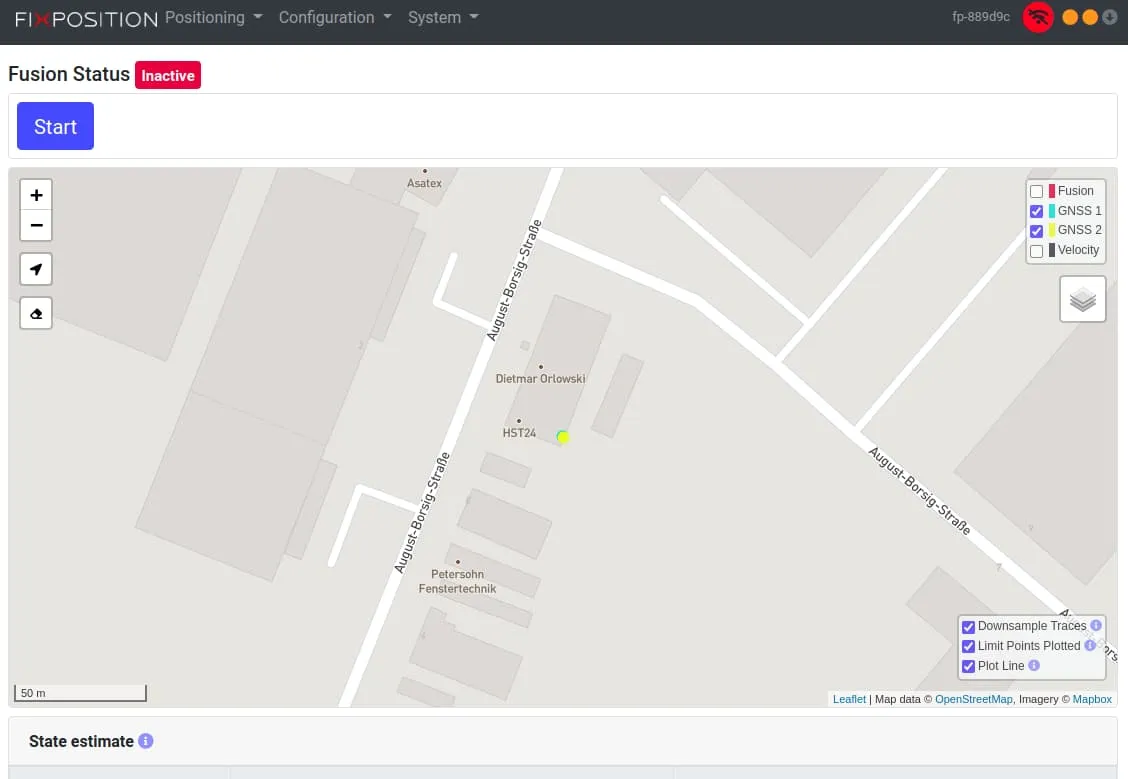Click the red Wi-Fi disconnected icon
Viewport: 1128px width, 779px height.
(x=1038, y=17)
